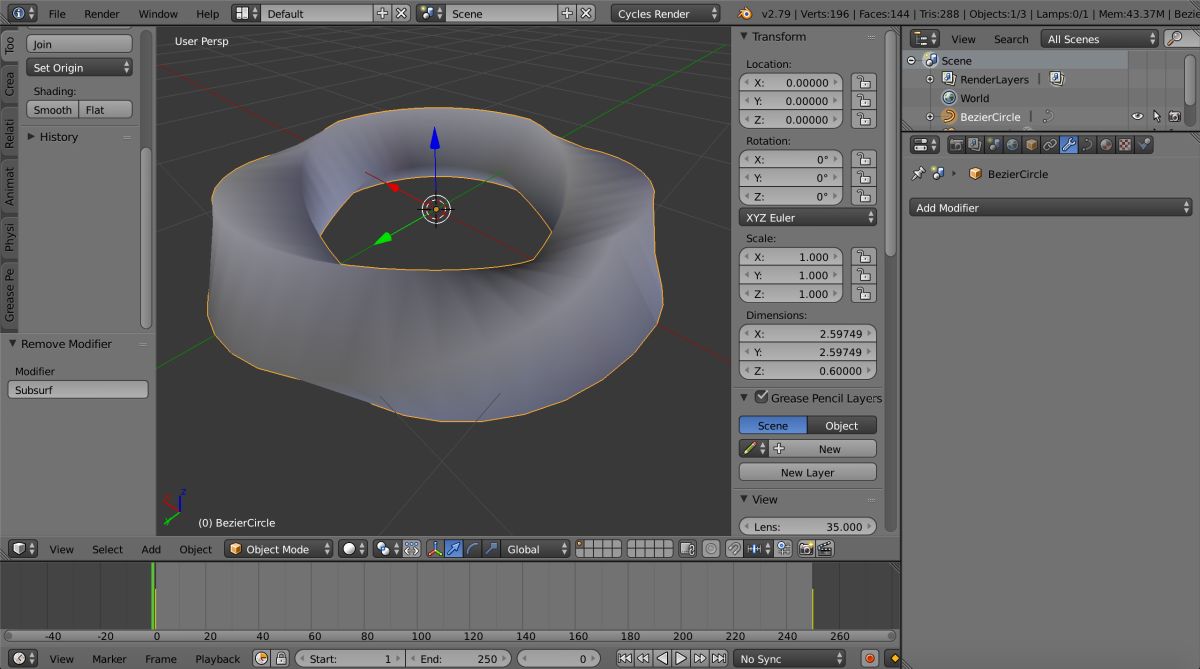Open the World properties tab icon

(x=1012, y=145)
